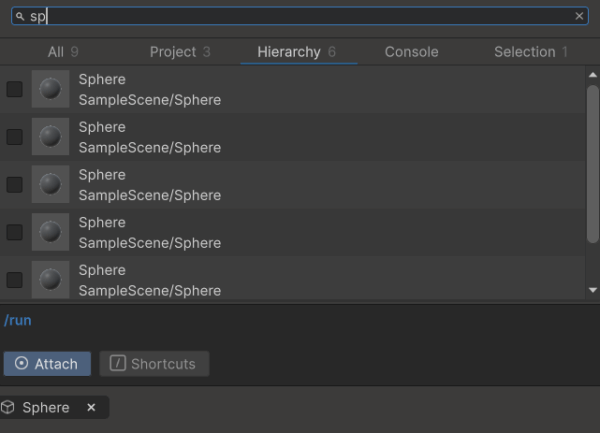Click the third Sphere preview thumbnail

click(x=50, y=185)
